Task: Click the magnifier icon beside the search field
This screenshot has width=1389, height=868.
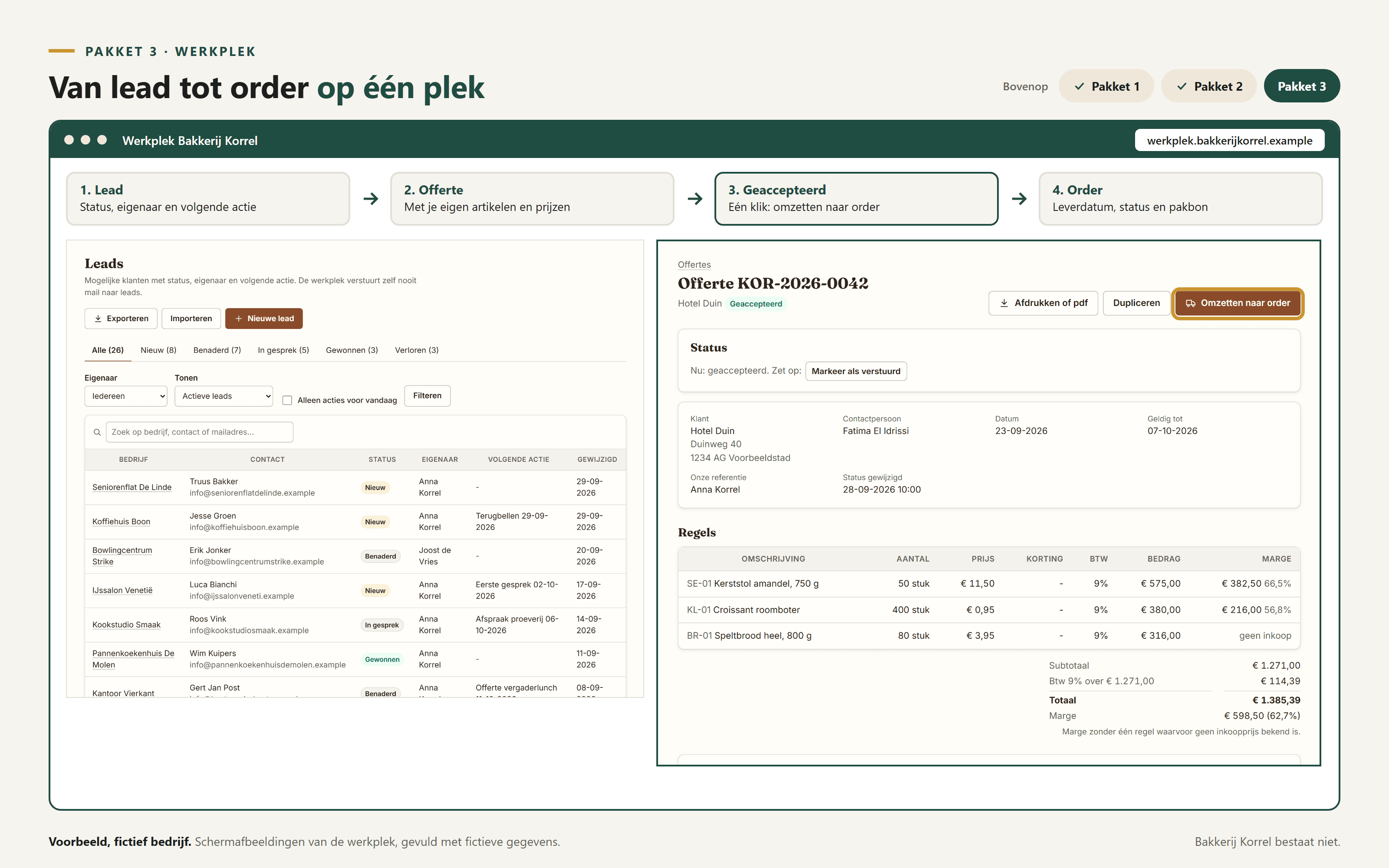Action: [97, 432]
